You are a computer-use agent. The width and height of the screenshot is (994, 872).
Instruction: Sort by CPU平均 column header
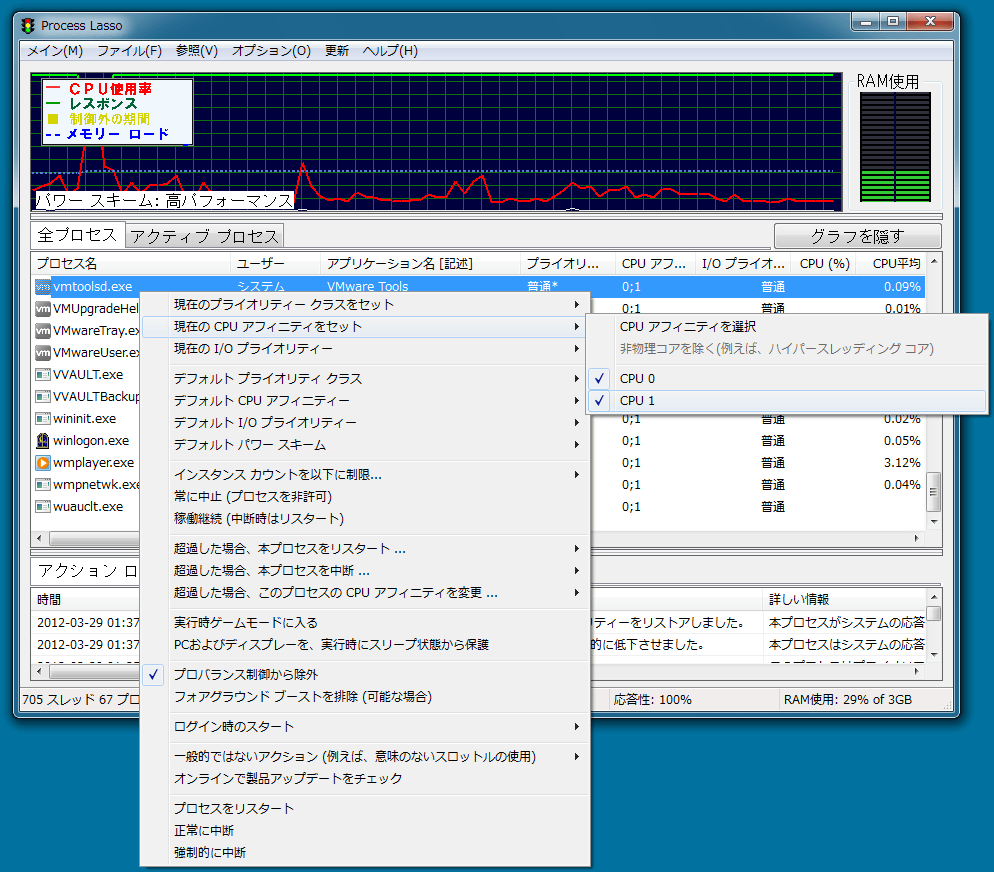(x=891, y=264)
